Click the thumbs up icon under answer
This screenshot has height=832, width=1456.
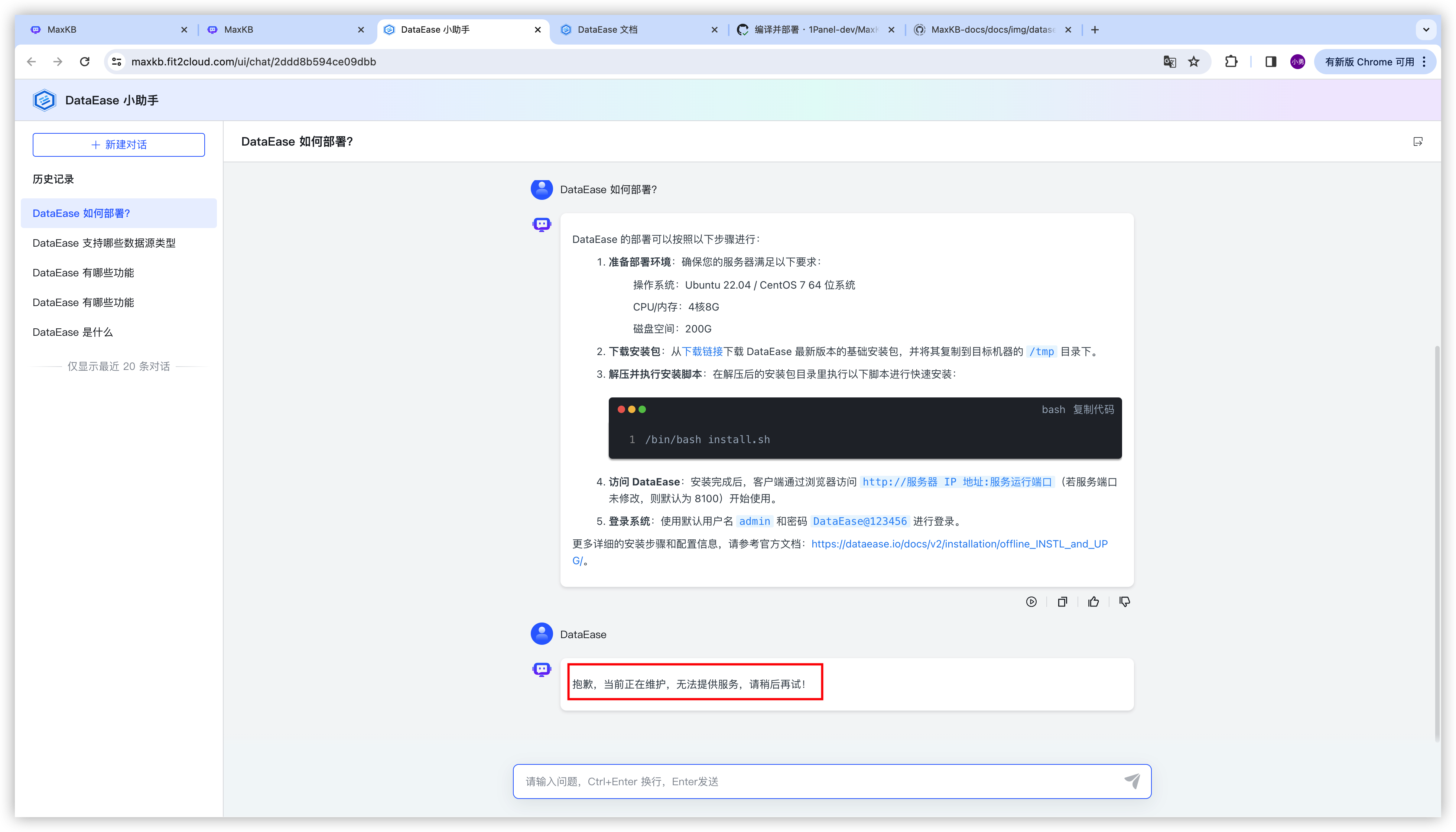pyautogui.click(x=1093, y=602)
